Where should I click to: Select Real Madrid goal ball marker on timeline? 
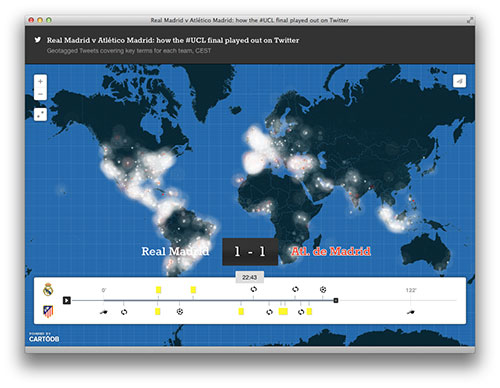coord(323,289)
